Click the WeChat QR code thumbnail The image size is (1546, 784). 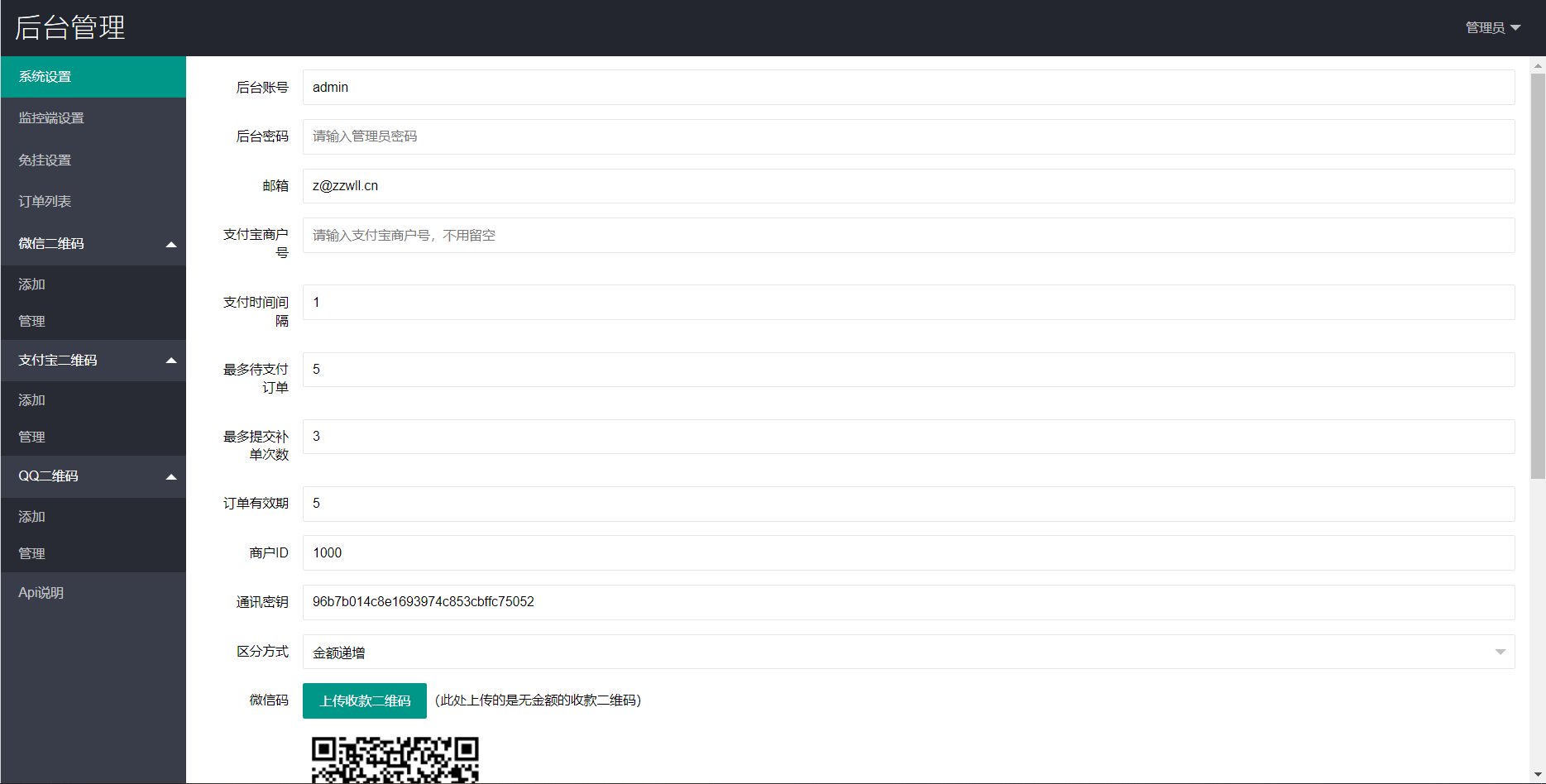tap(395, 759)
